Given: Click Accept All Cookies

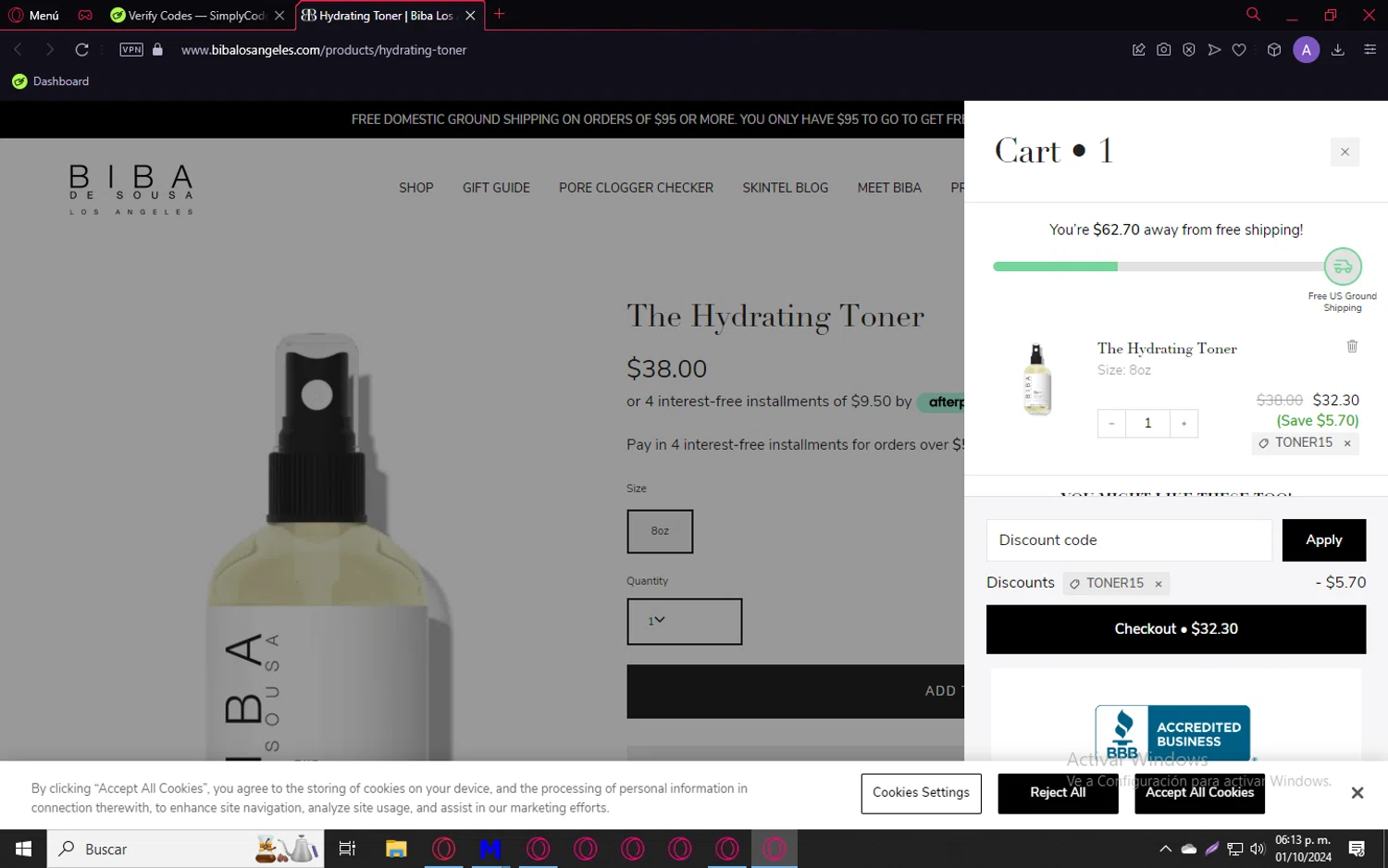Looking at the screenshot, I should coord(1199,793).
